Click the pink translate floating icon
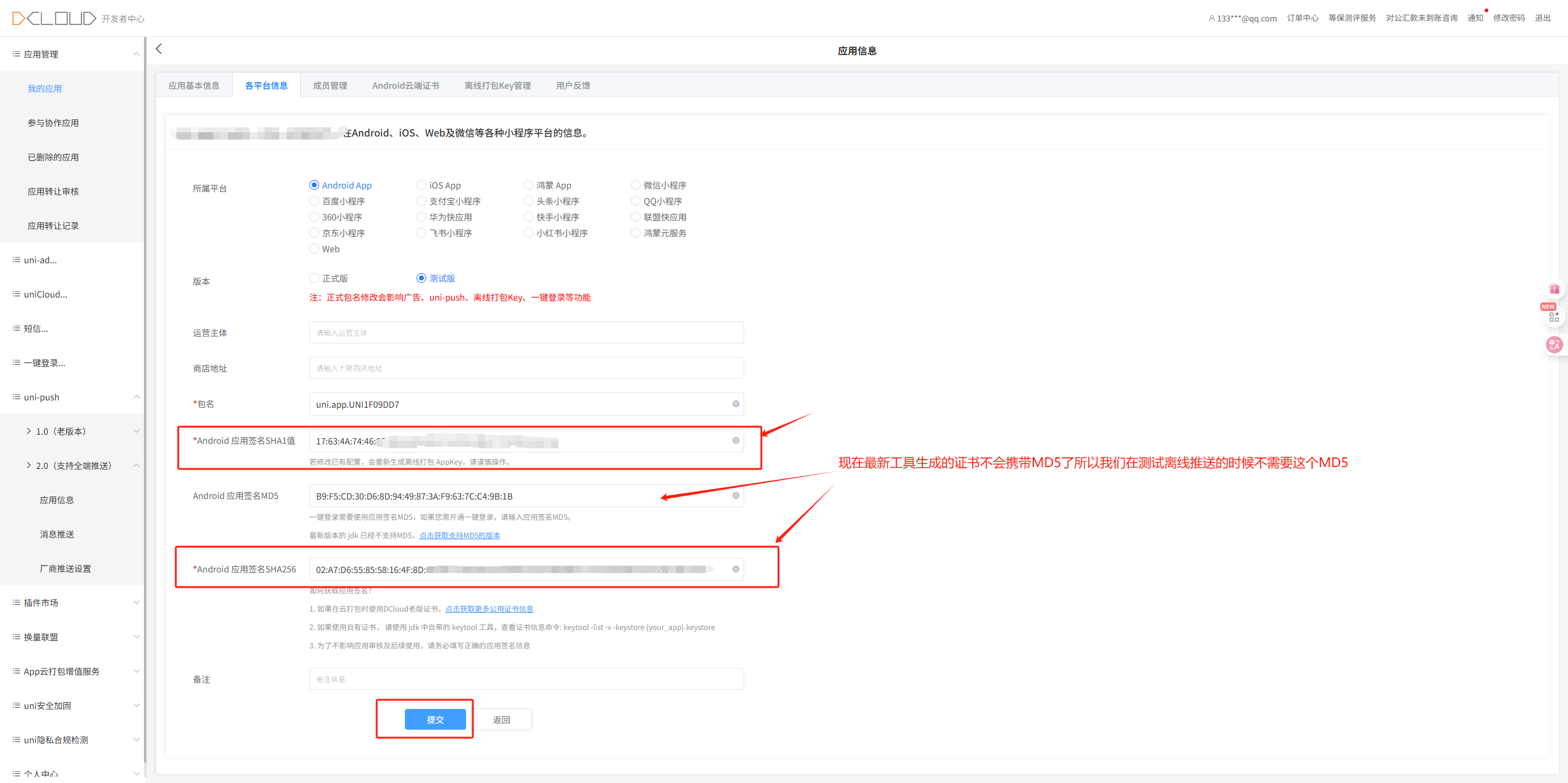The height and width of the screenshot is (783, 1568). 1555,345
